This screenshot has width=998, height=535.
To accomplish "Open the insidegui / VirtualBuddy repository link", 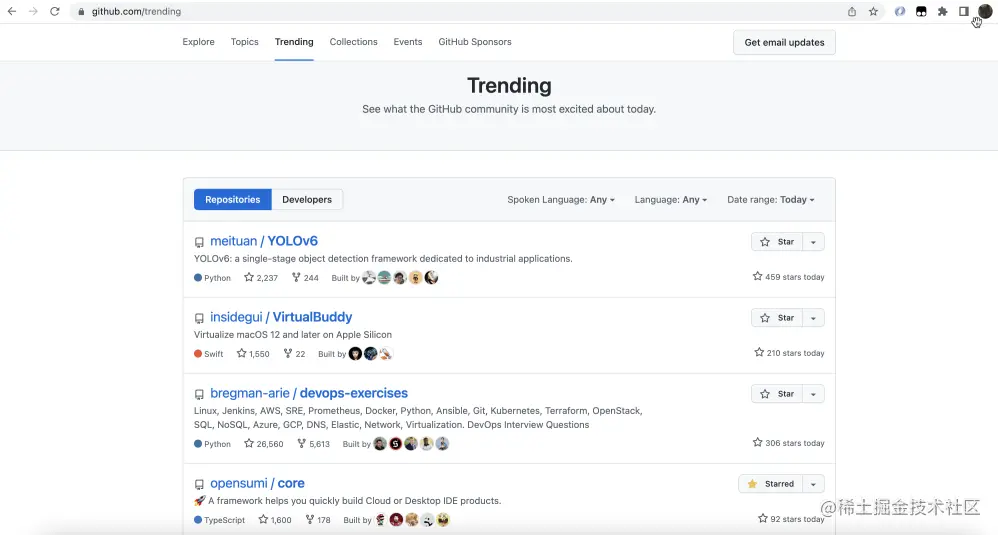I will coord(281,317).
